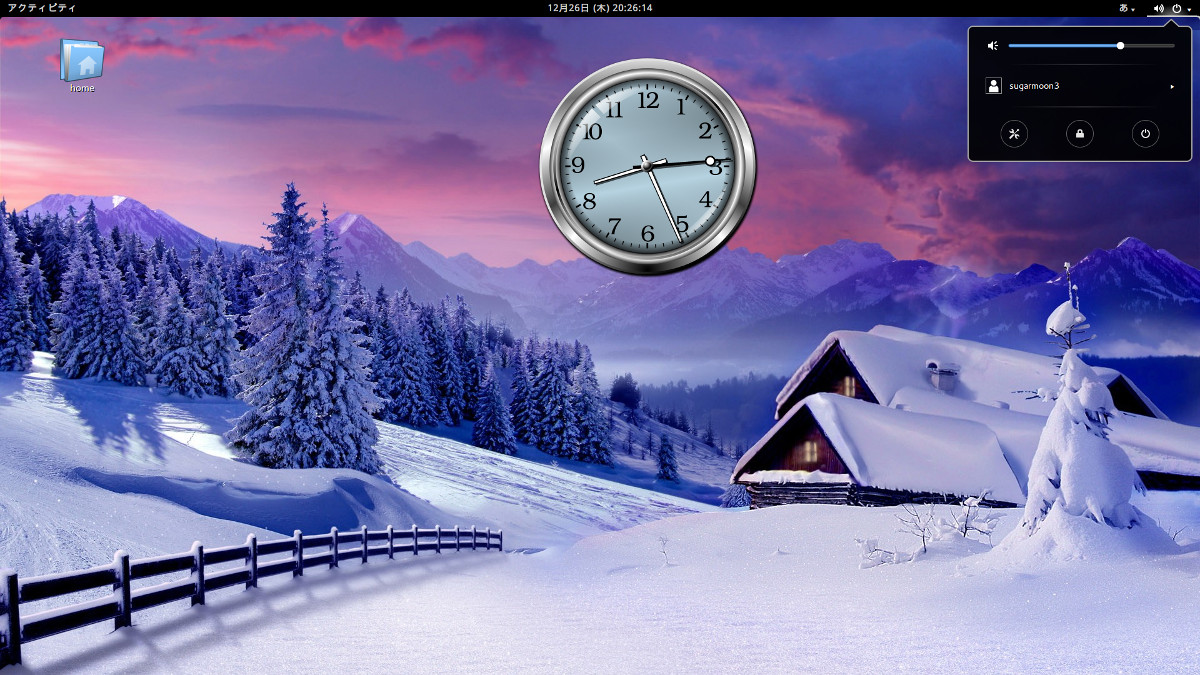Viewport: 1200px width, 675px height.
Task: Click the sugarmoon3 user name text
Action: [1034, 86]
